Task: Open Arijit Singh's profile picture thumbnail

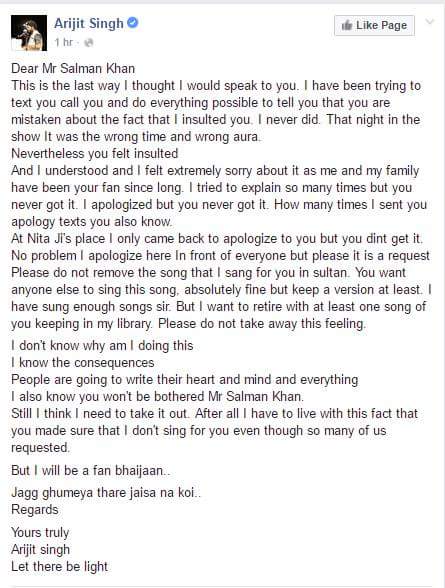Action: pyautogui.click(x=29, y=33)
